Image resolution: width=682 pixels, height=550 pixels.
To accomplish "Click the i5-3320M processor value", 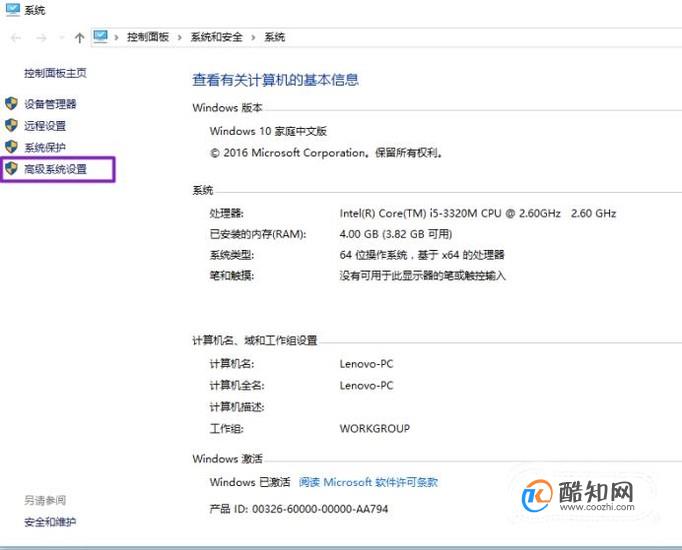I will pos(478,213).
